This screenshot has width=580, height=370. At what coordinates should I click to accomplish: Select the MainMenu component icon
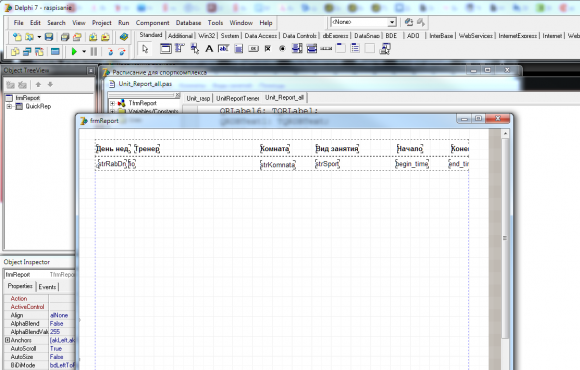tap(180, 48)
